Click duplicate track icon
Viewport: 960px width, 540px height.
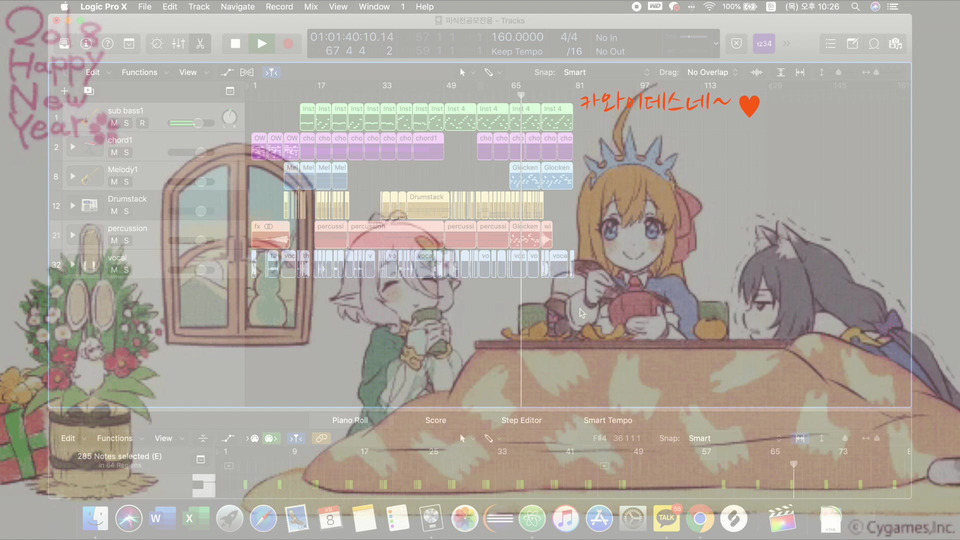point(89,91)
